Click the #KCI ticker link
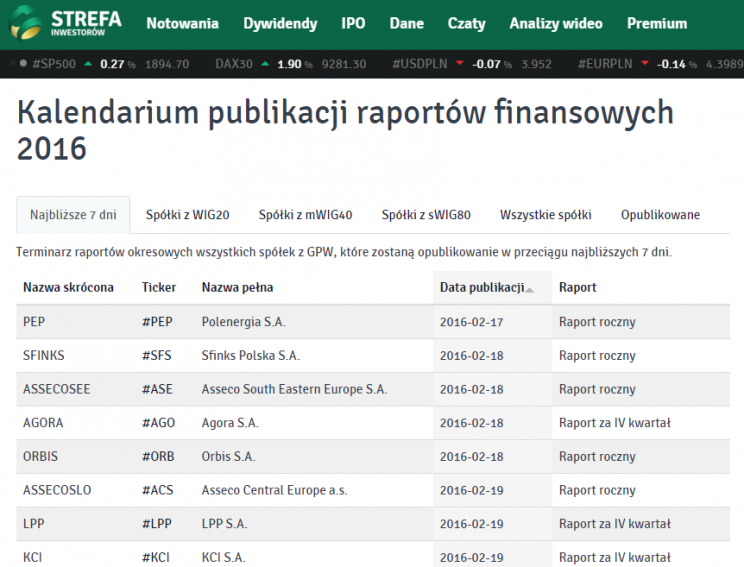Viewport: 744px width, 567px height. 156,558
